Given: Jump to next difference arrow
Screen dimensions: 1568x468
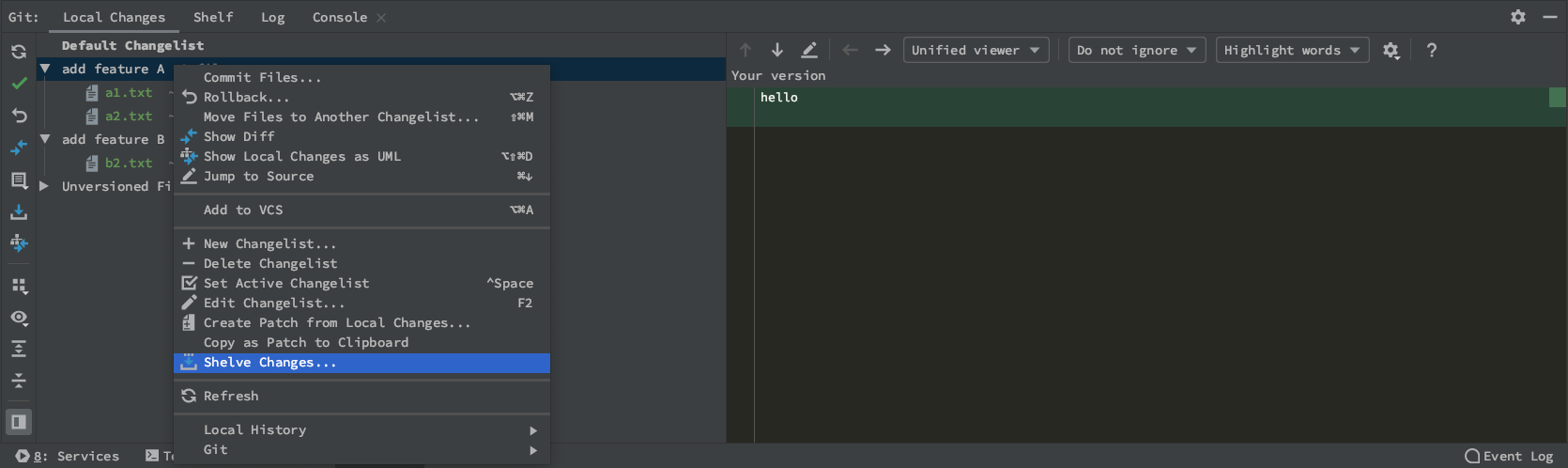Looking at the screenshot, I should pyautogui.click(x=777, y=50).
